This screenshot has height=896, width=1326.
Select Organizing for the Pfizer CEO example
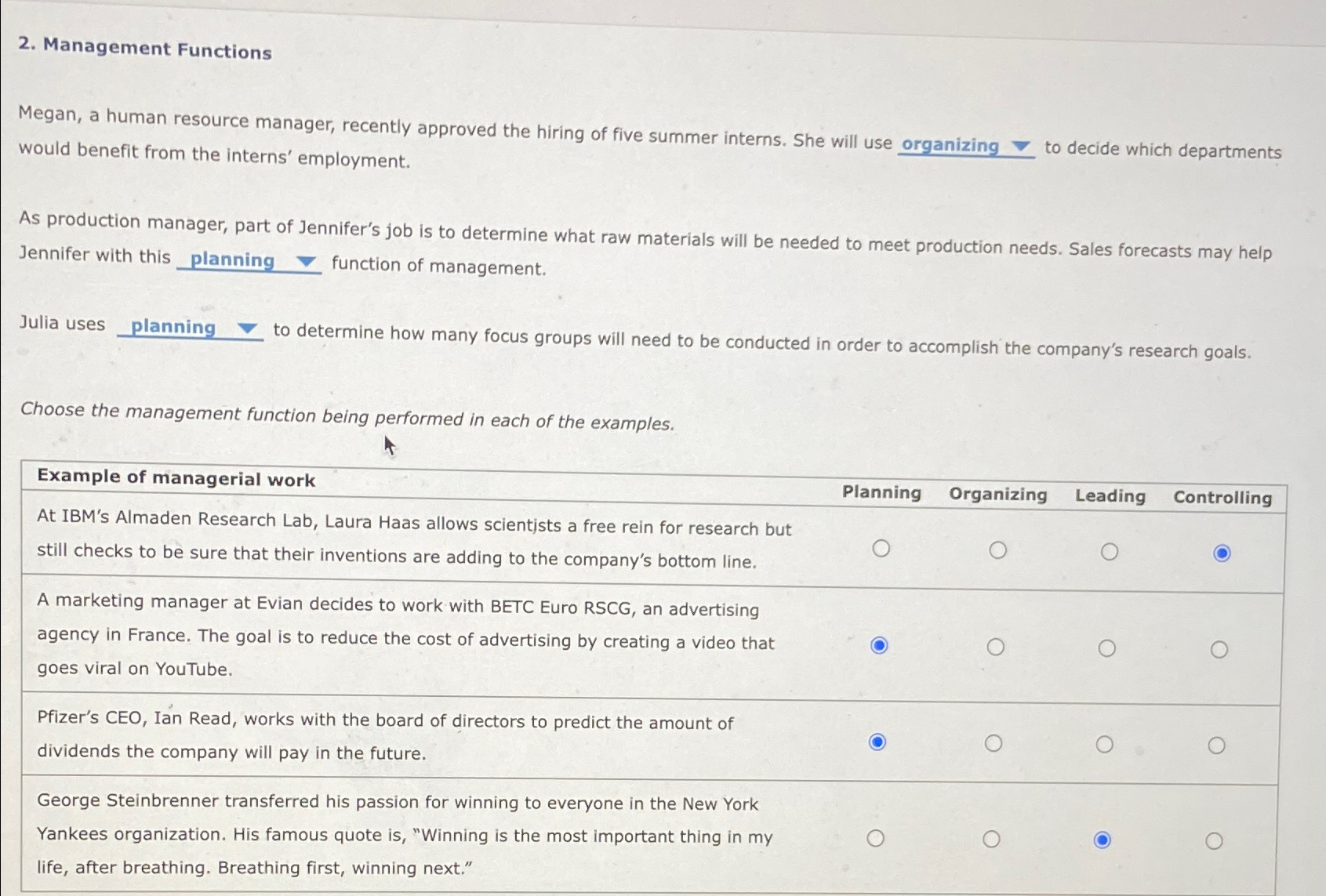coord(994,743)
